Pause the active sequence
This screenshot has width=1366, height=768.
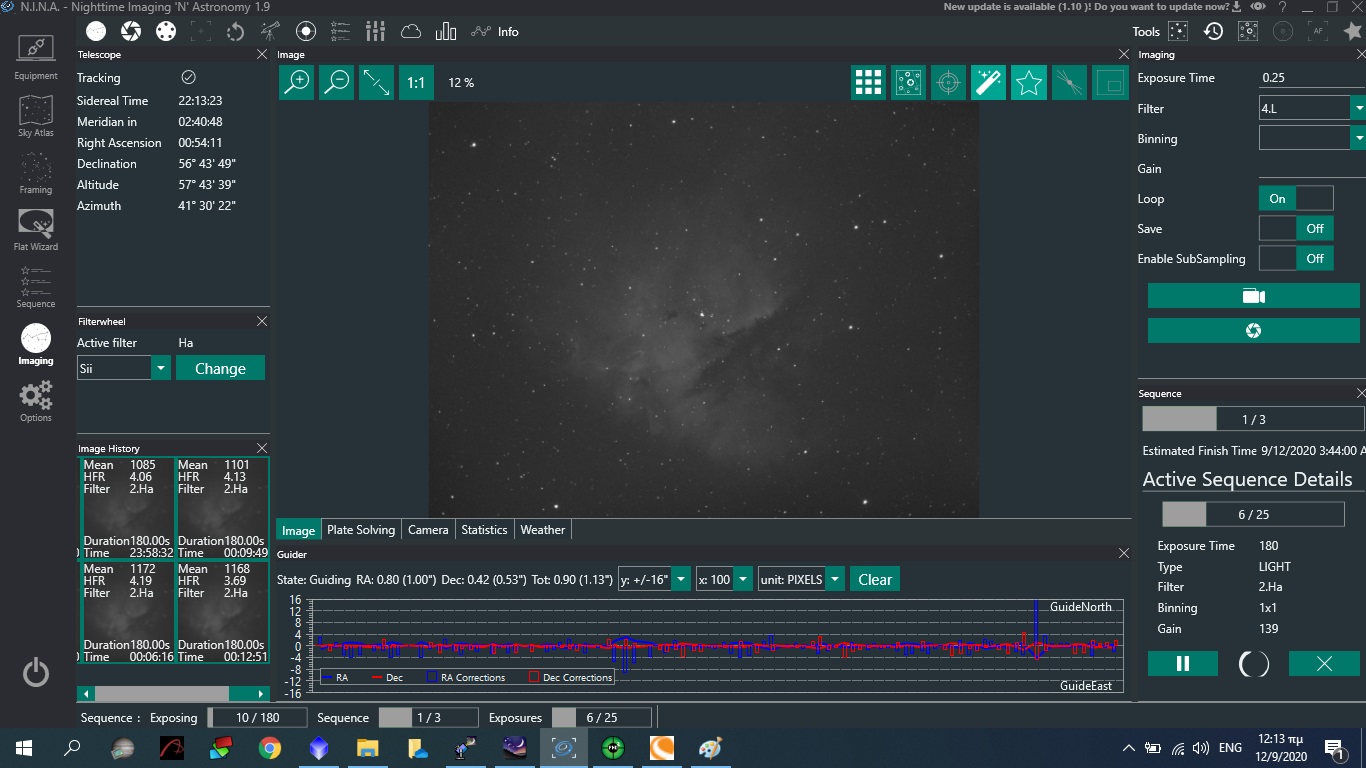pyautogui.click(x=1183, y=663)
